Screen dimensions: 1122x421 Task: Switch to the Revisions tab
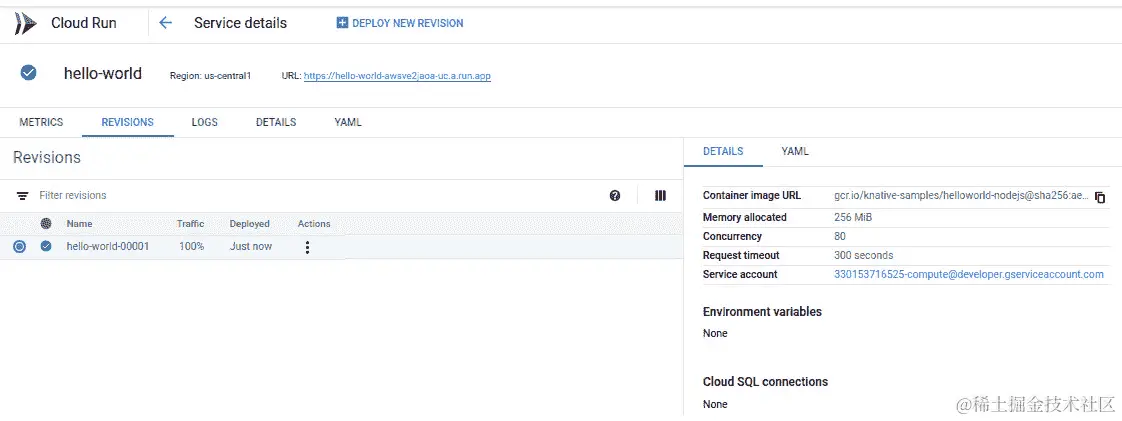(x=127, y=122)
